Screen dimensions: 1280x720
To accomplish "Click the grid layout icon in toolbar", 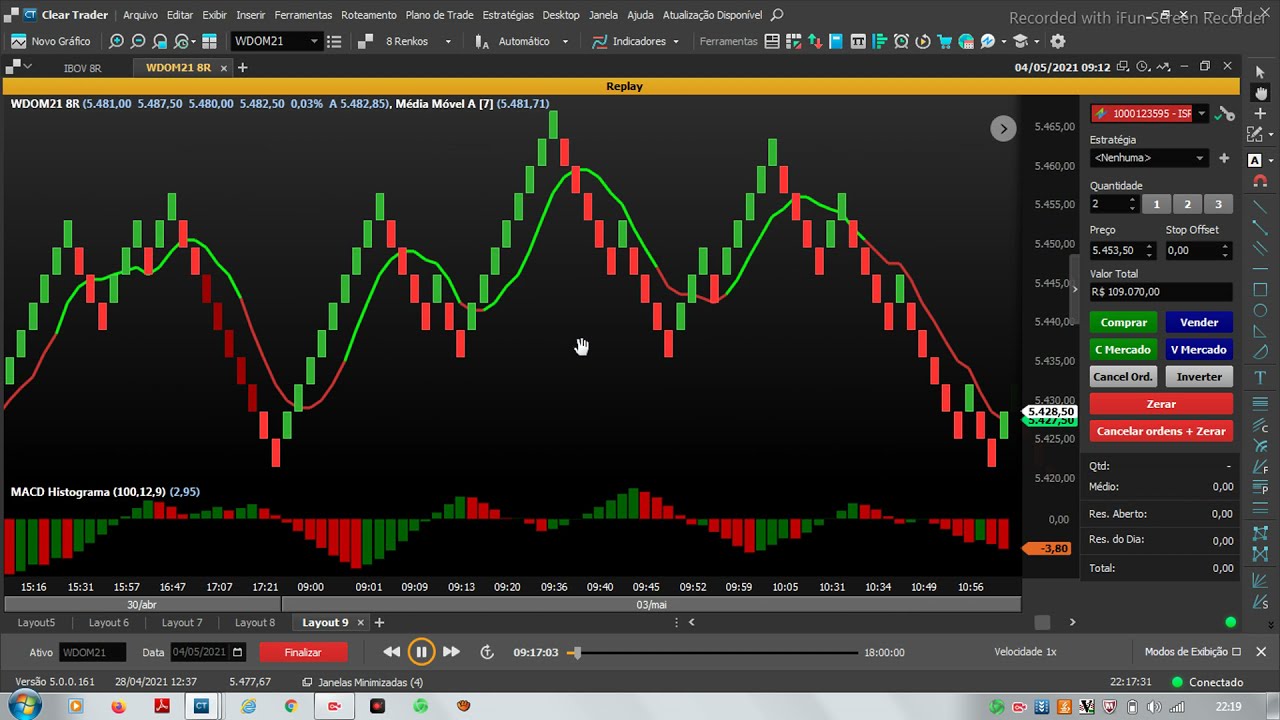I will (x=209, y=41).
